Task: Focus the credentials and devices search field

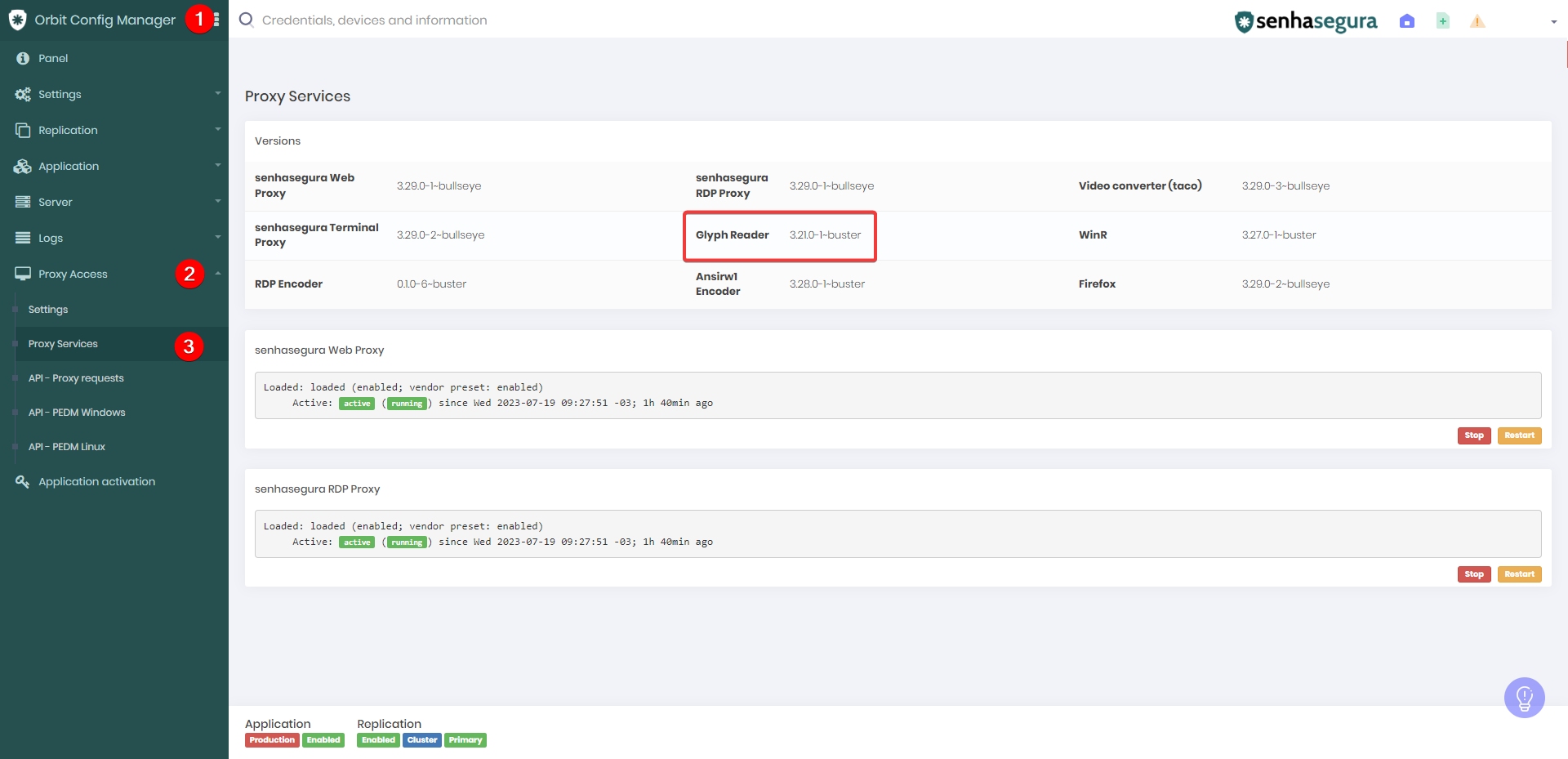Action: point(374,20)
